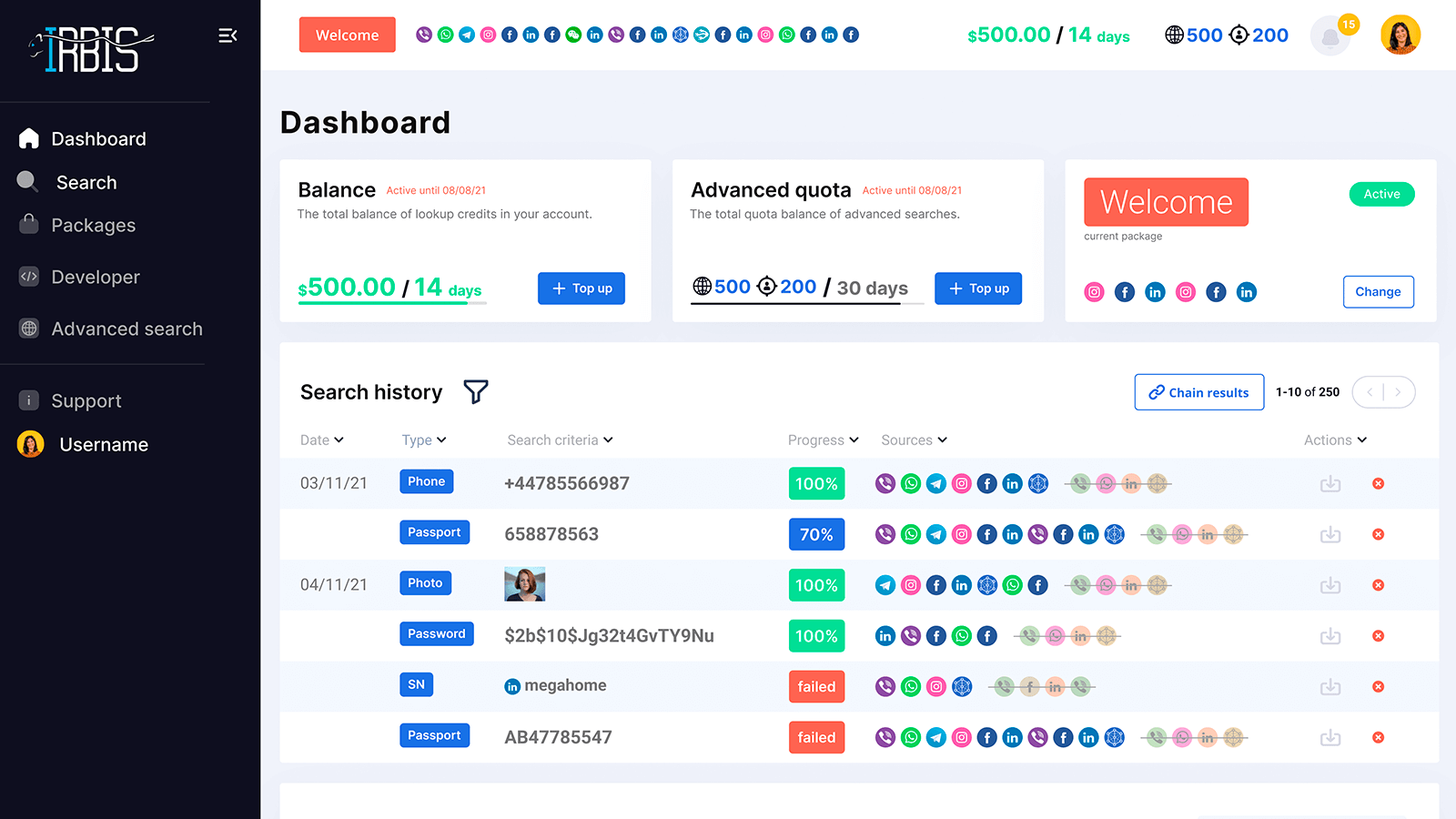The height and width of the screenshot is (819, 1456).
Task: Open the photo thumbnail in search history
Action: [x=525, y=585]
